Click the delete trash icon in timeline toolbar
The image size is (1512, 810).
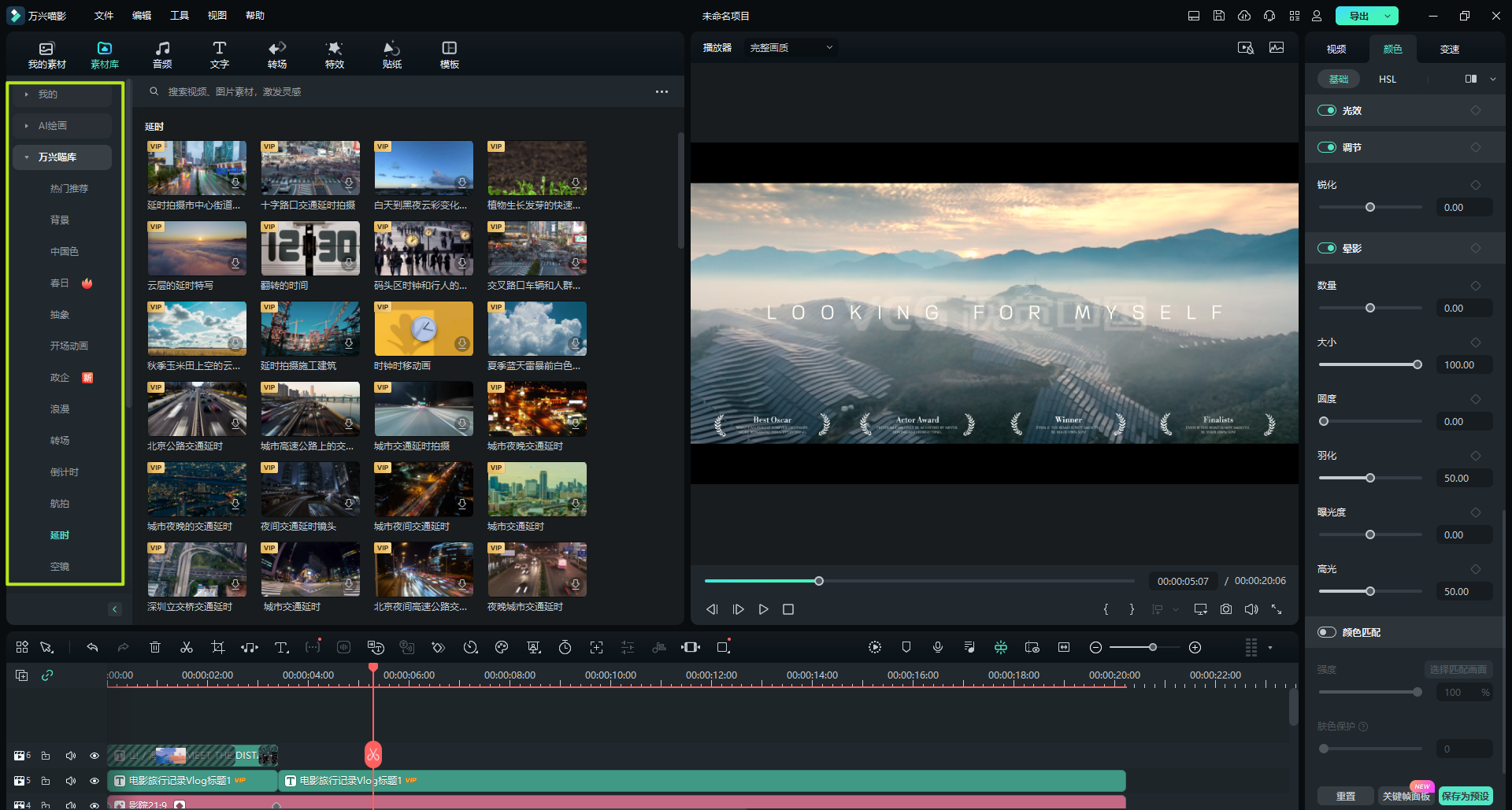pyautogui.click(x=155, y=647)
